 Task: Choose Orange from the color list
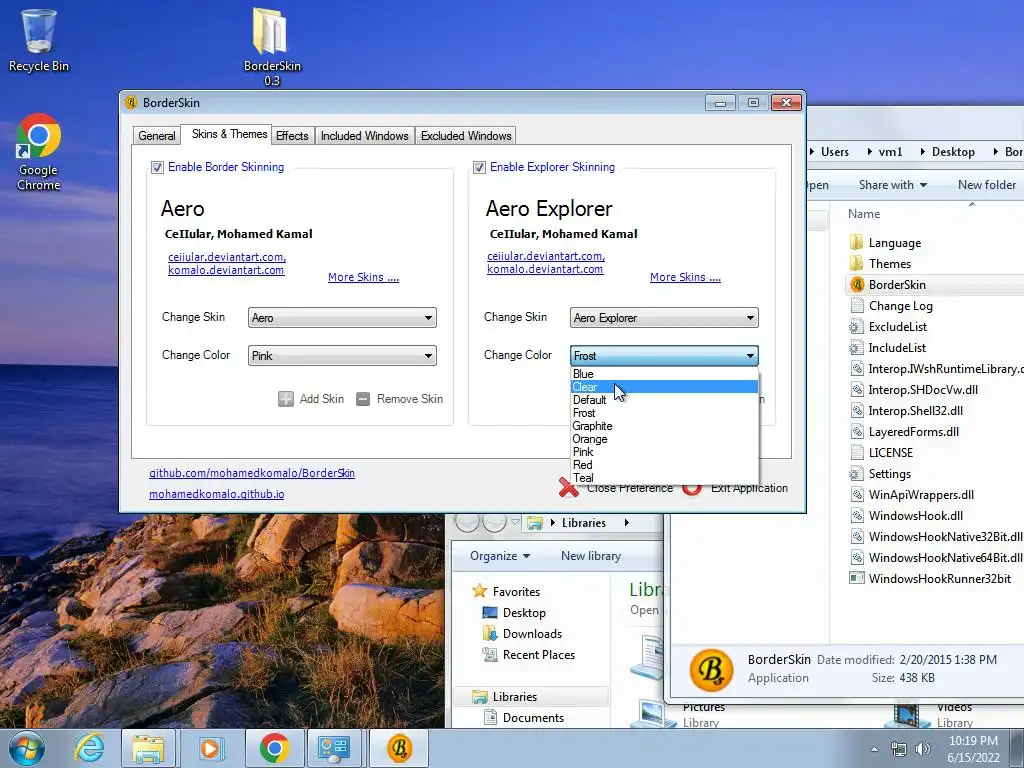tap(664, 439)
